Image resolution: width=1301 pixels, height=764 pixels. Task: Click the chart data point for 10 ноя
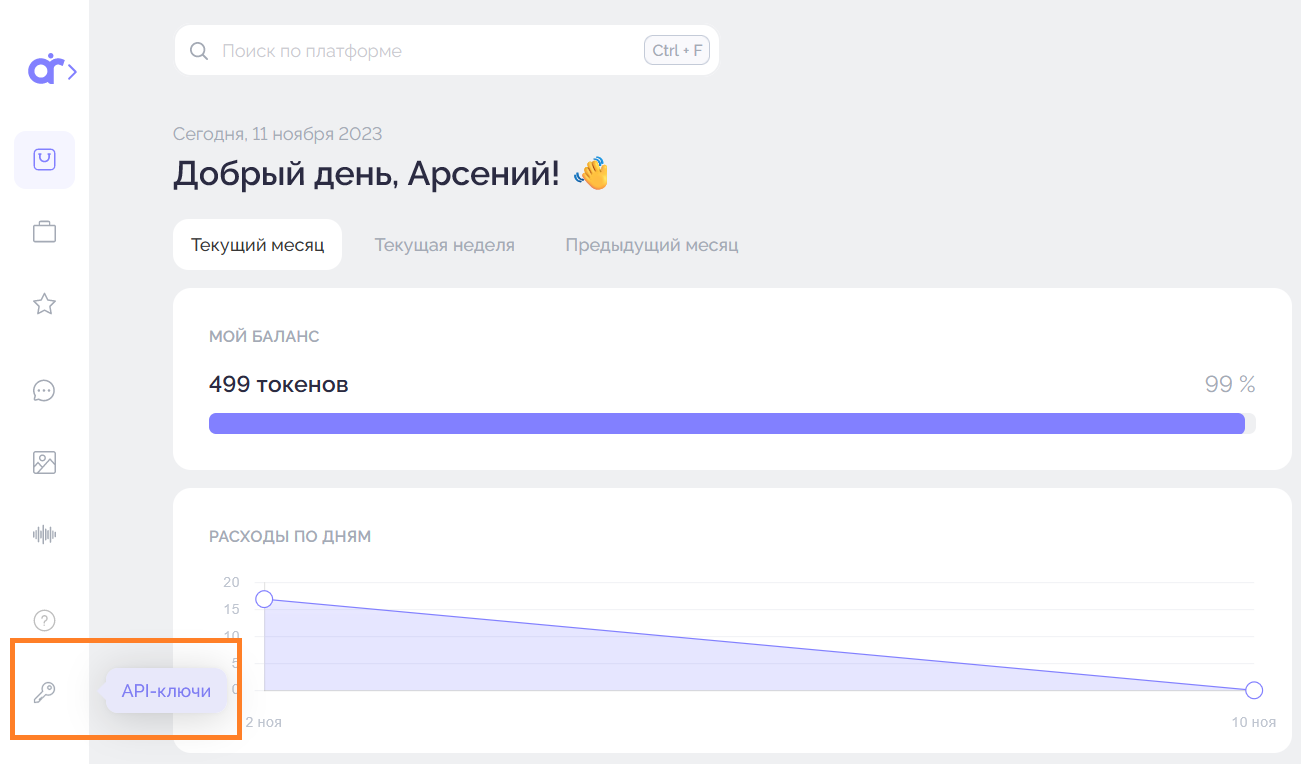click(1254, 690)
